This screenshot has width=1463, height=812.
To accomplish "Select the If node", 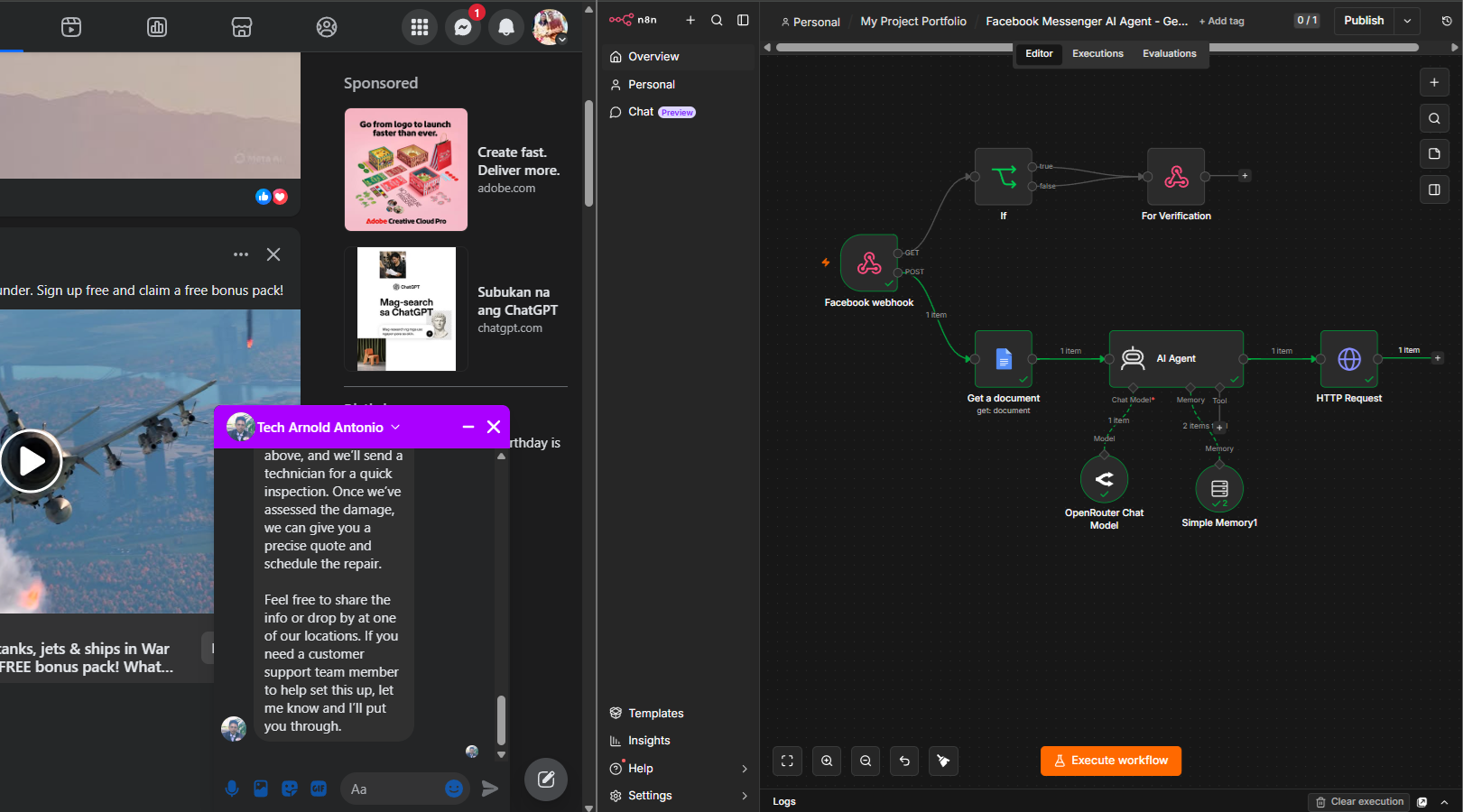I will click(x=1003, y=177).
